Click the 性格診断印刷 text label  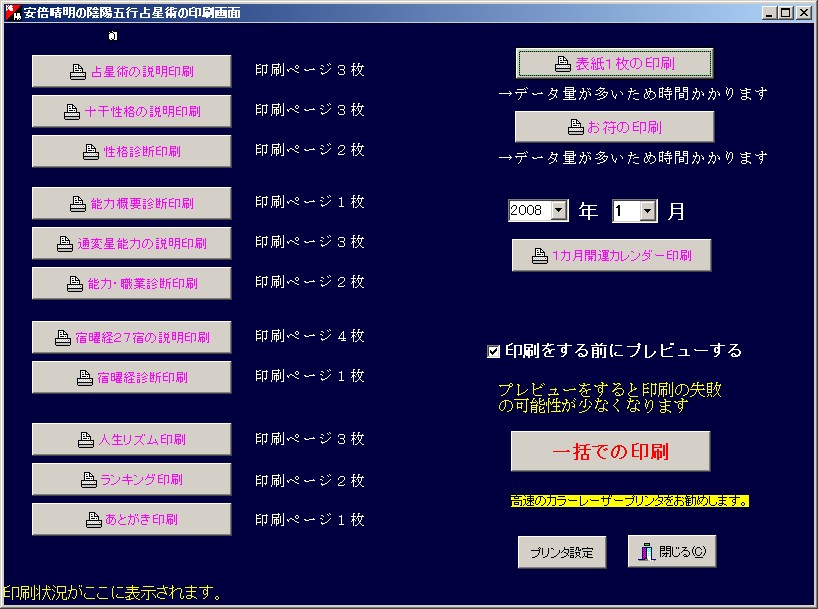(142, 152)
